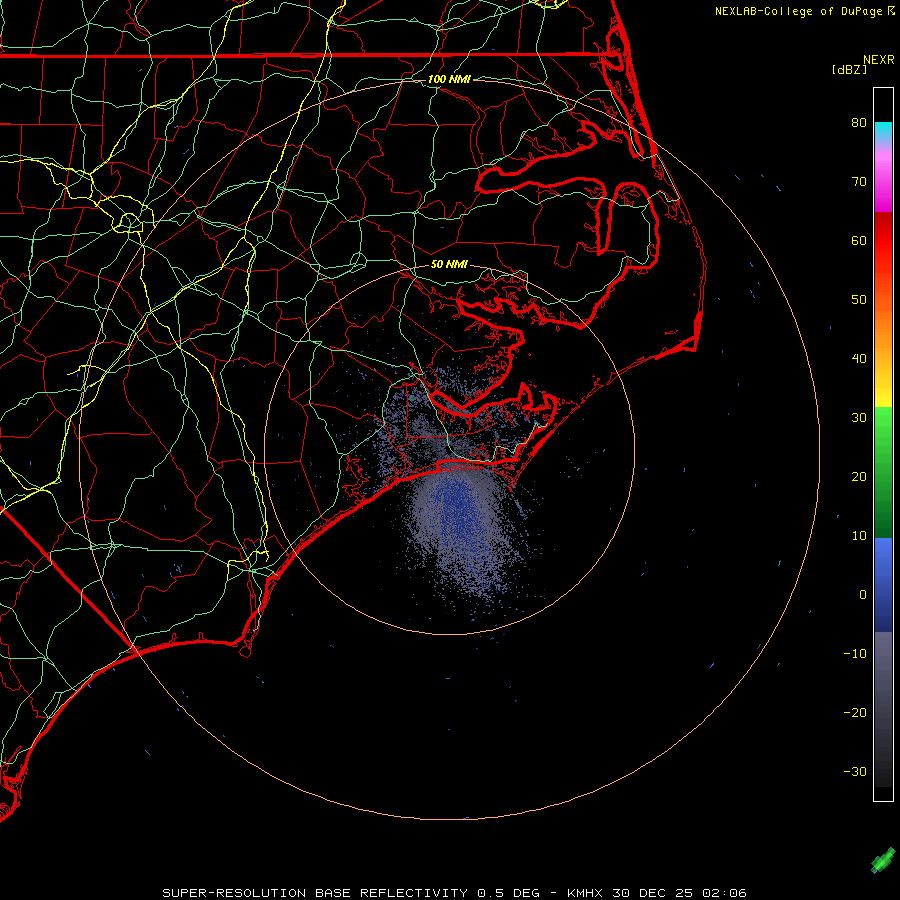Click the NEXLAB-College of DuPage credit text
Viewport: 900px width, 900px height.
pos(804,11)
